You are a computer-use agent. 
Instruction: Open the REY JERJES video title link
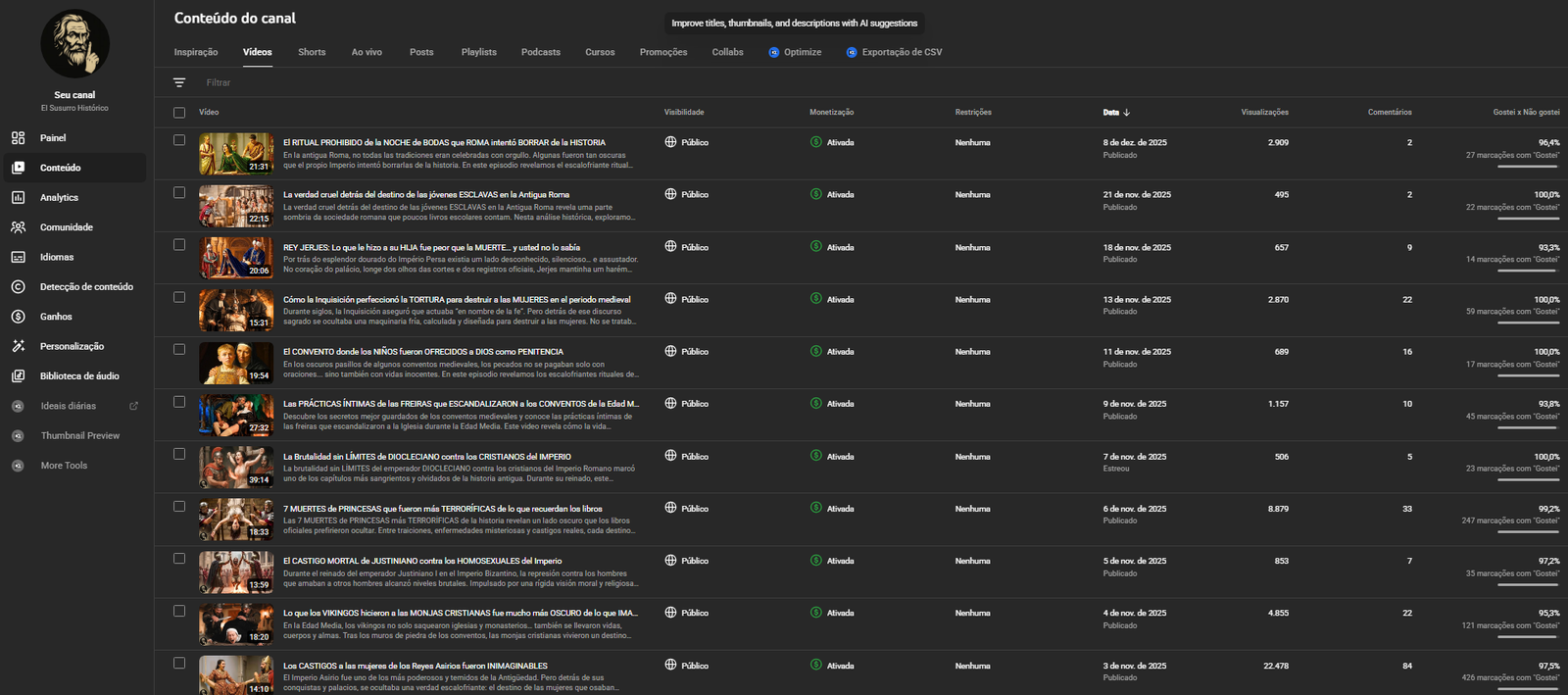tap(431, 248)
